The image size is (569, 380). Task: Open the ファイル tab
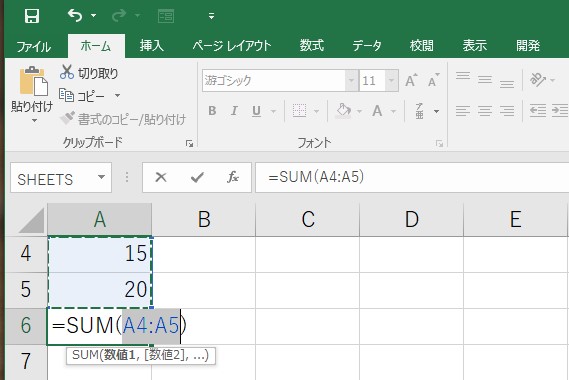point(33,46)
